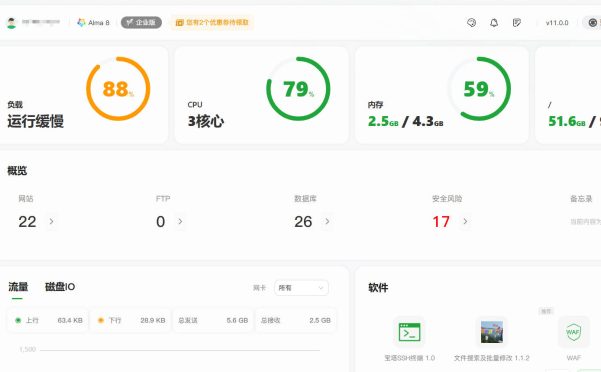601x372 pixels.
Task: Click the 宝塔SSH终端 1.0 label
Action: tap(409, 358)
